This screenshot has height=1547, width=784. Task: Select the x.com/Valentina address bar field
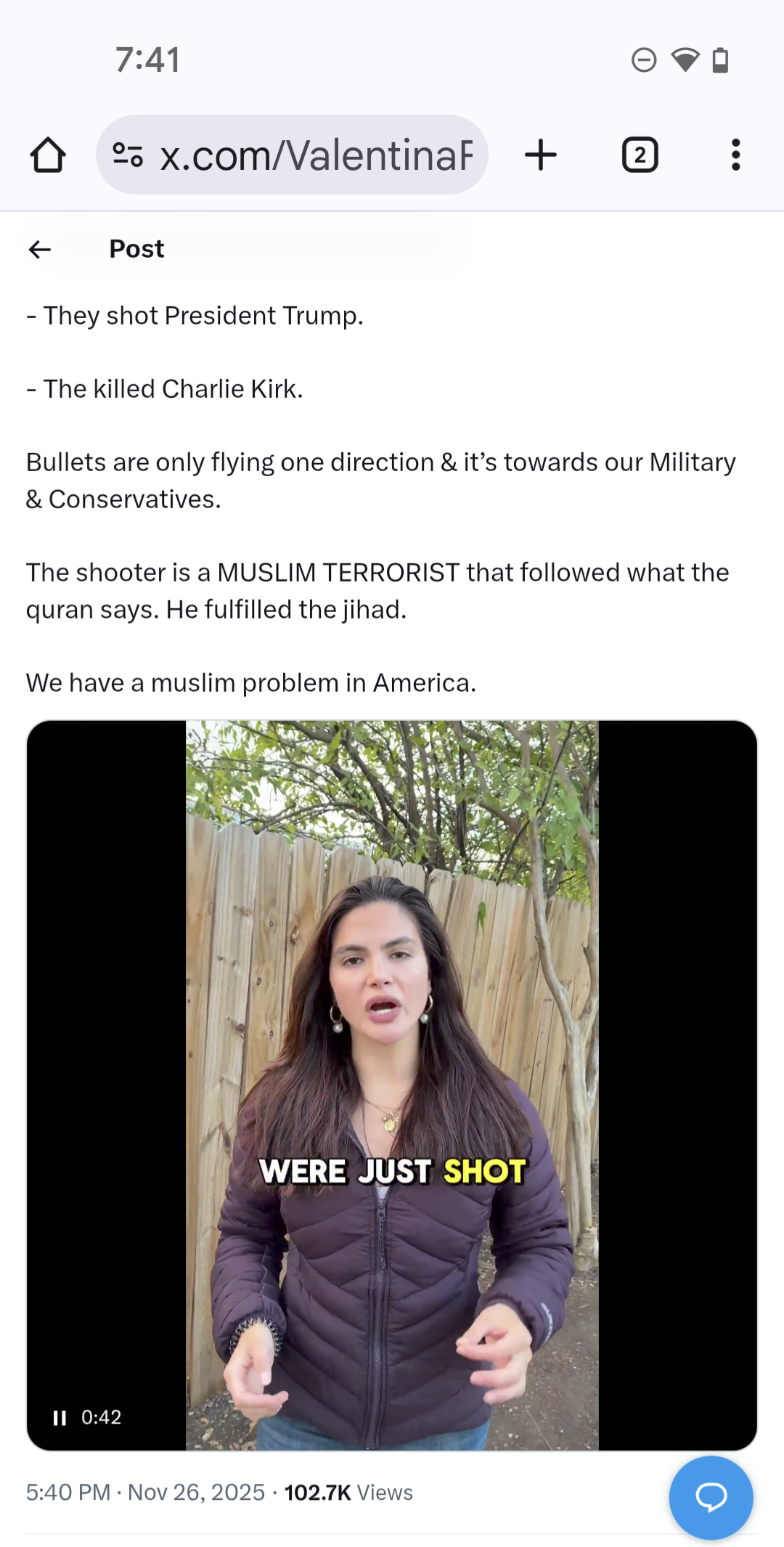coord(292,155)
